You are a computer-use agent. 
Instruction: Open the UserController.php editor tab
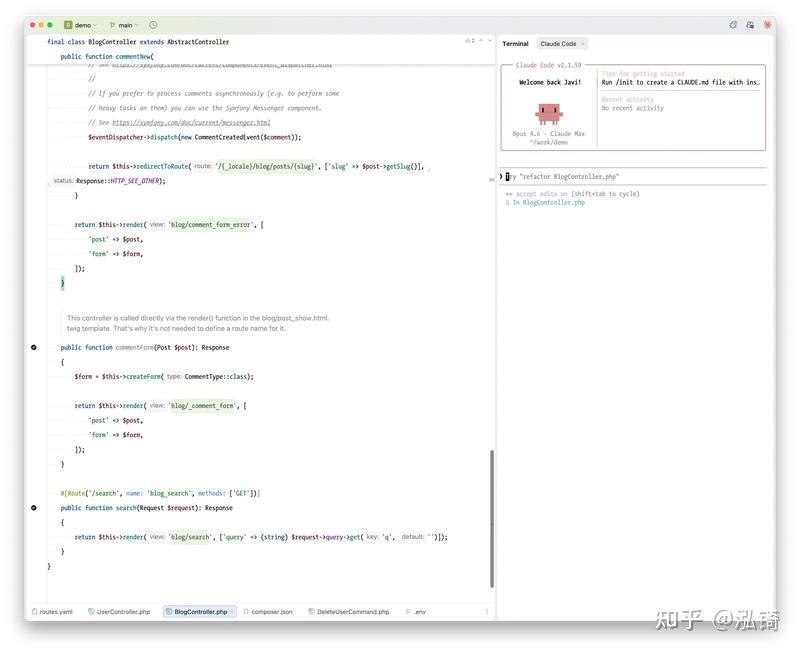tap(119, 612)
